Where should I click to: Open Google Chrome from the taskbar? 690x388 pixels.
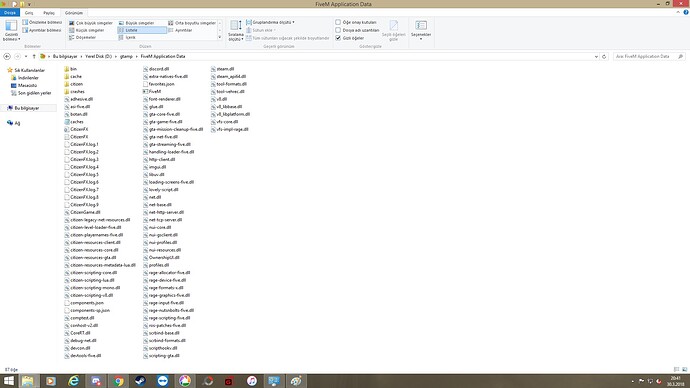click(118, 381)
